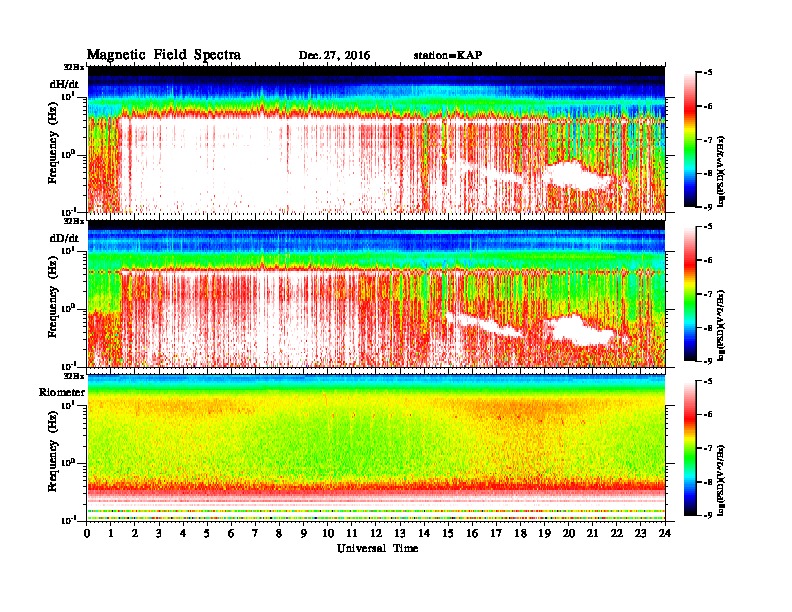Click the time axis tick label 7
Image resolution: width=792 pixels, height=612 pixels.
(x=256, y=533)
